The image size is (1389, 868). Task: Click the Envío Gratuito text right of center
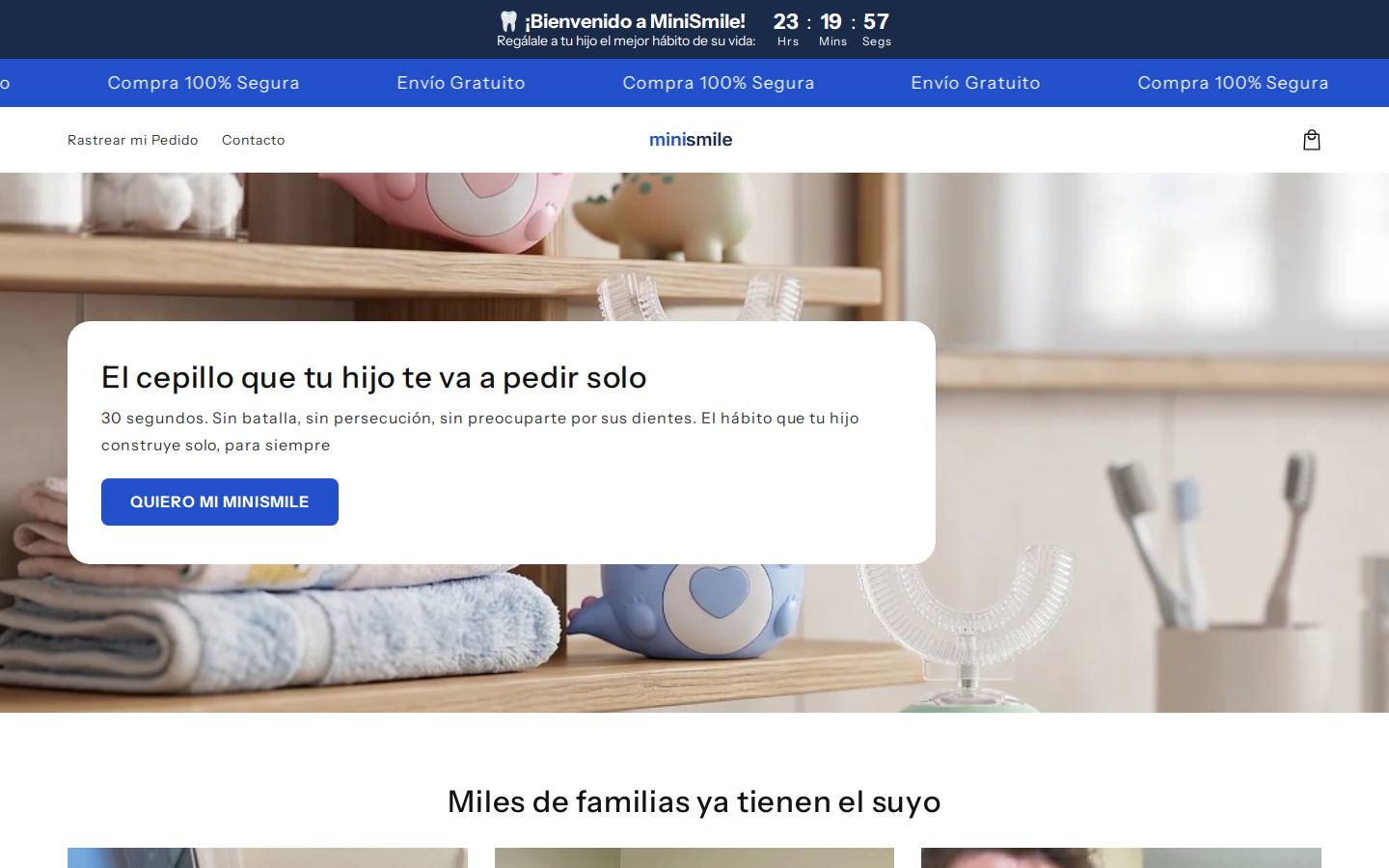[x=975, y=83]
